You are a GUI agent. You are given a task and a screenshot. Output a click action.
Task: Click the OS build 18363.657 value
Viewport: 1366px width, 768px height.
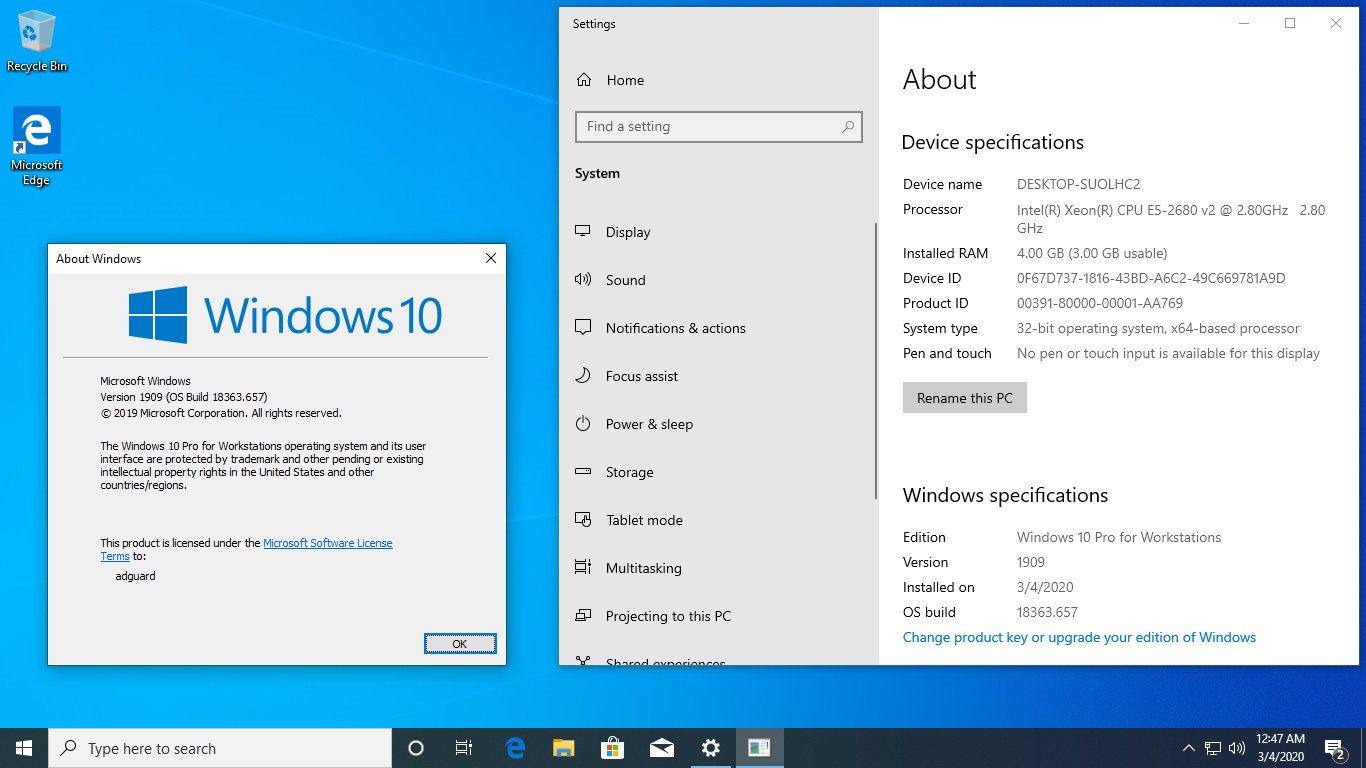click(x=1047, y=612)
